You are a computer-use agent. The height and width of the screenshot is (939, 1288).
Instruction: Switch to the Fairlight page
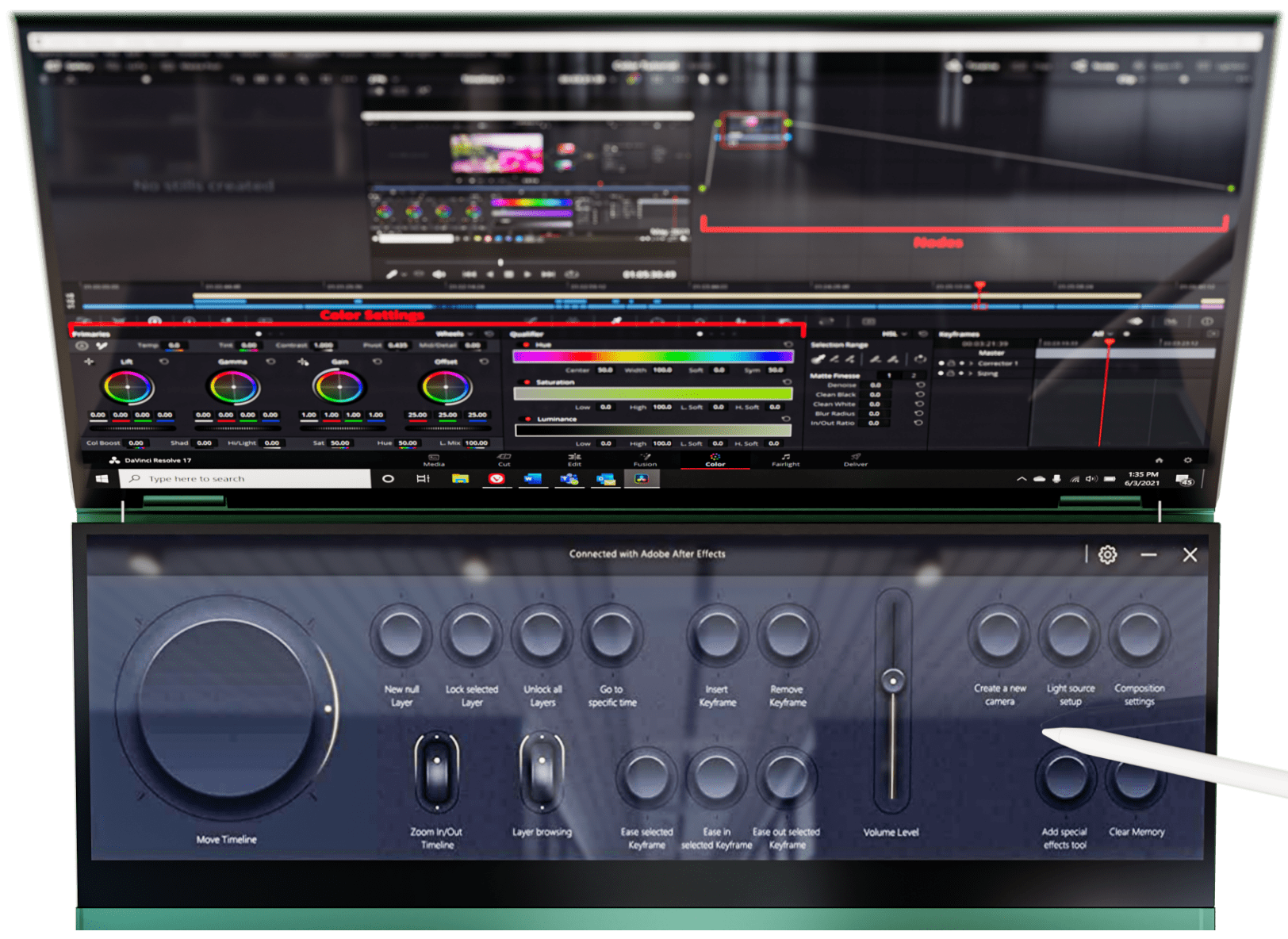(x=785, y=459)
